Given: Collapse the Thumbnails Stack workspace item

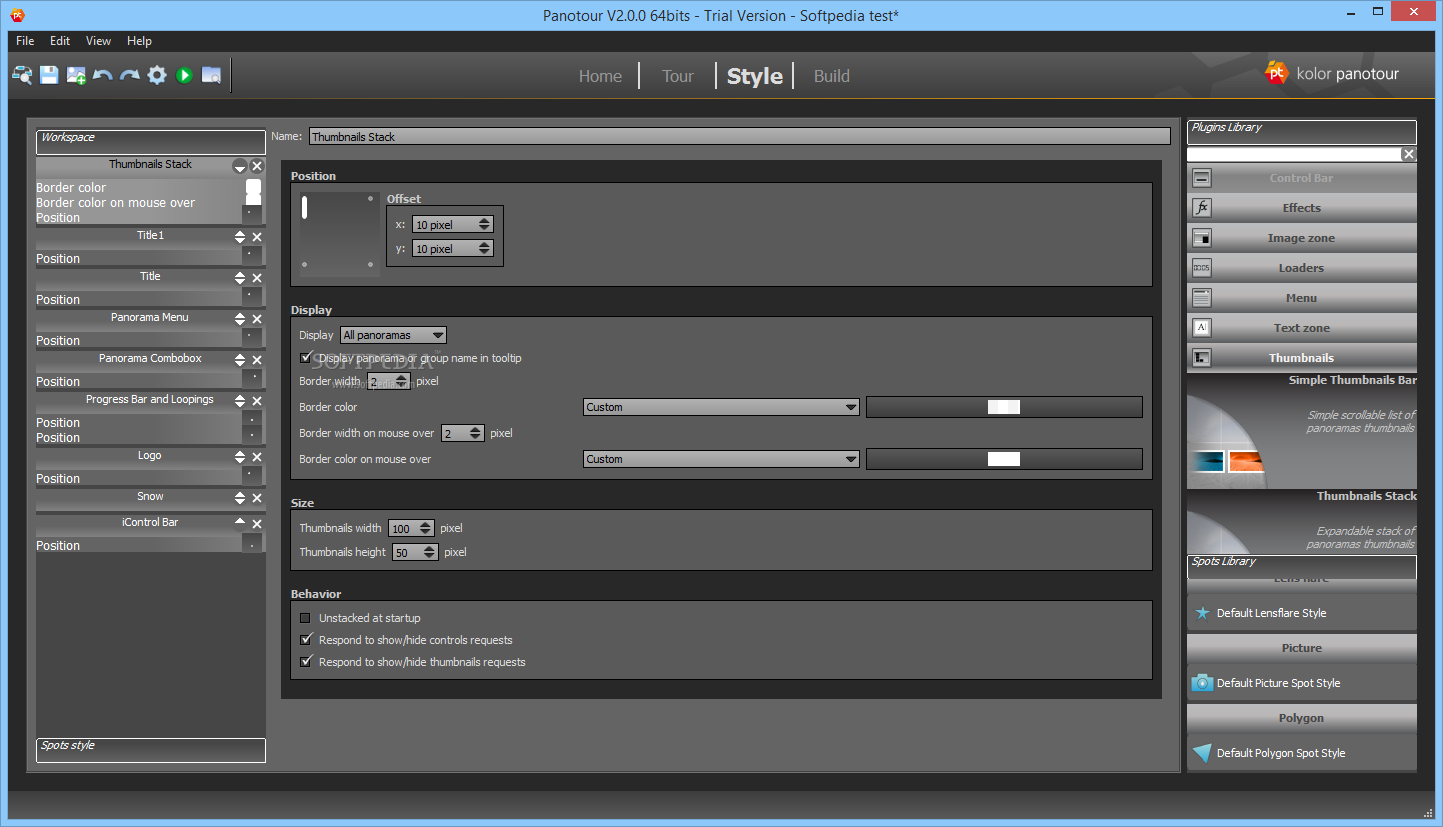Looking at the screenshot, I should [x=240, y=166].
